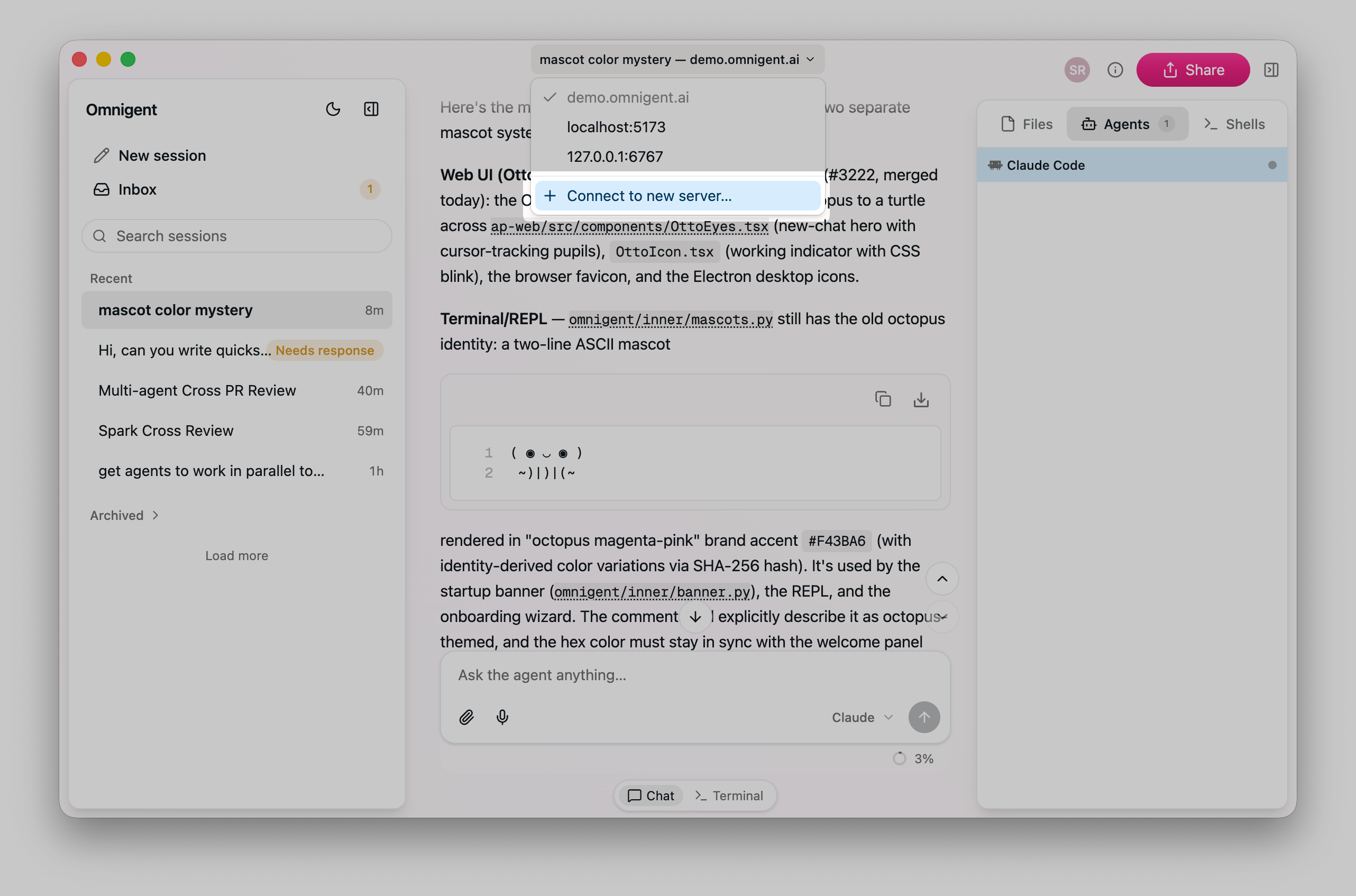
Task: Click the Claude Code status dot
Action: [1271, 165]
